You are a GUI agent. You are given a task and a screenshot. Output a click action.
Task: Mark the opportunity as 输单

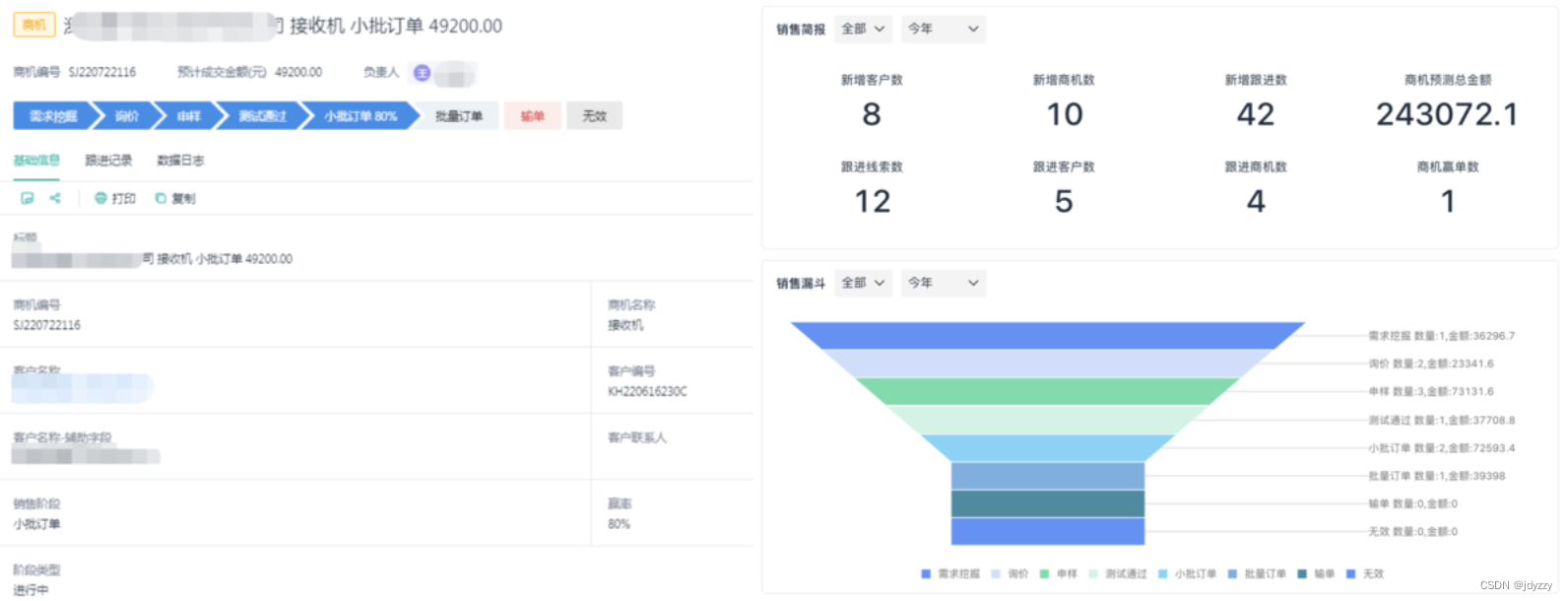coord(533,116)
